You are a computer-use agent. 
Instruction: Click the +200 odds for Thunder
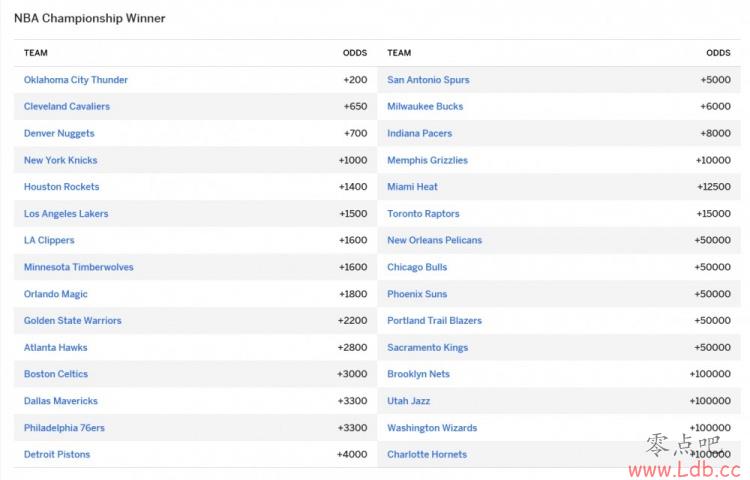354,80
